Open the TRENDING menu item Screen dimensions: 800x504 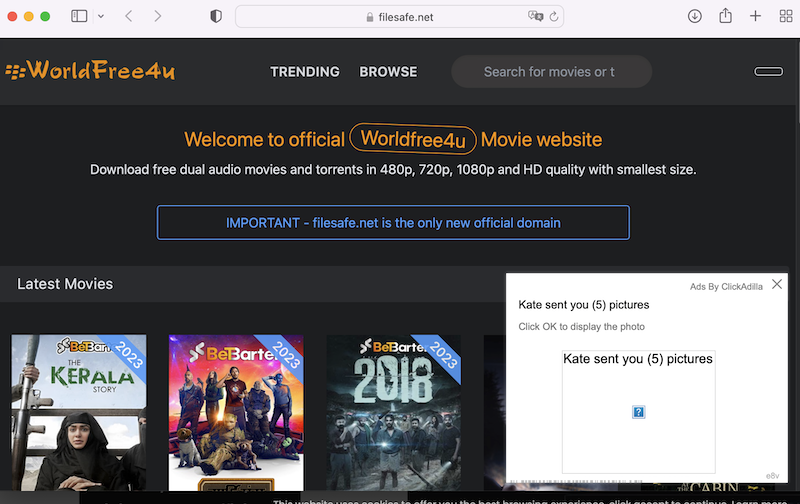pyautogui.click(x=305, y=72)
